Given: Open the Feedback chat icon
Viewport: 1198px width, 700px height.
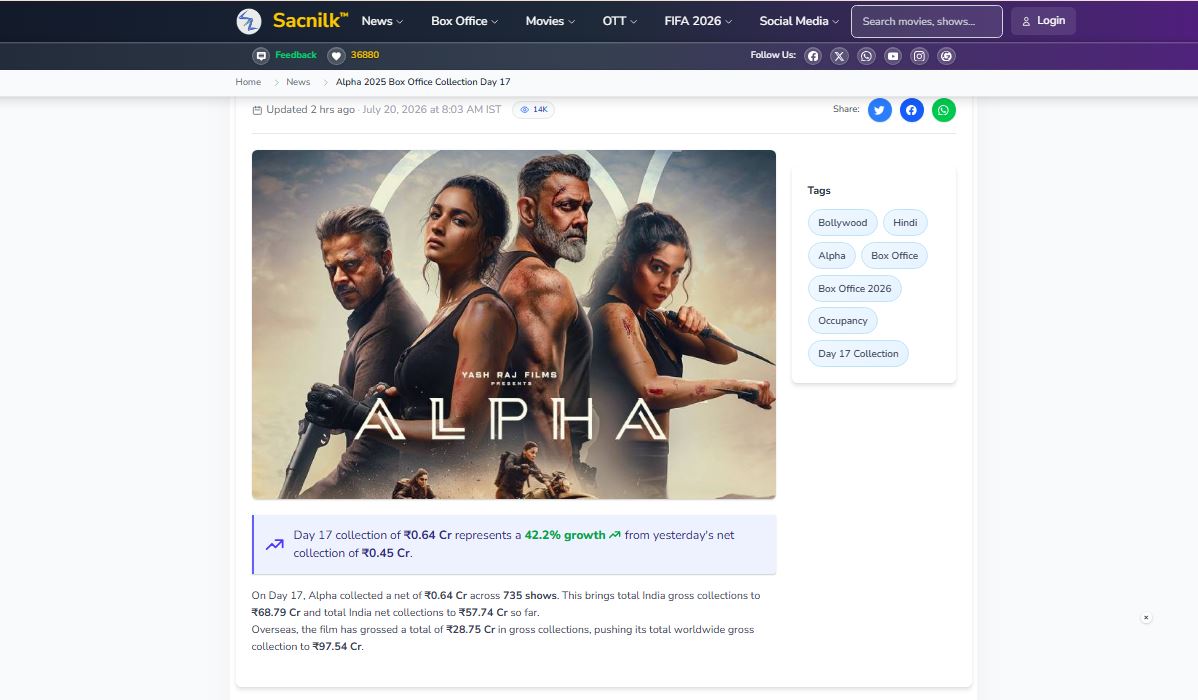Looking at the screenshot, I should point(261,56).
